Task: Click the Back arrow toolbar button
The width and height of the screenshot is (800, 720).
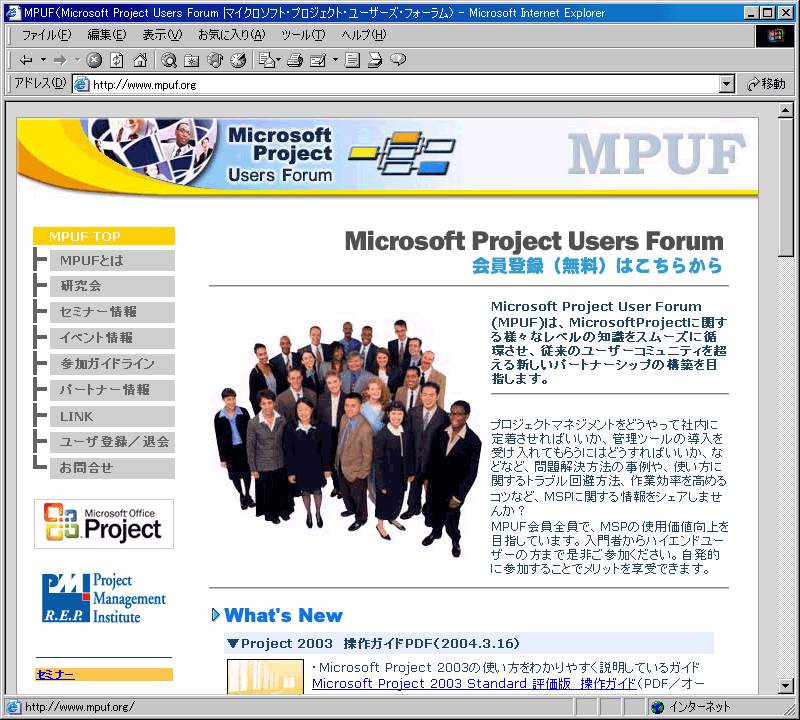Action: pyautogui.click(x=26, y=60)
